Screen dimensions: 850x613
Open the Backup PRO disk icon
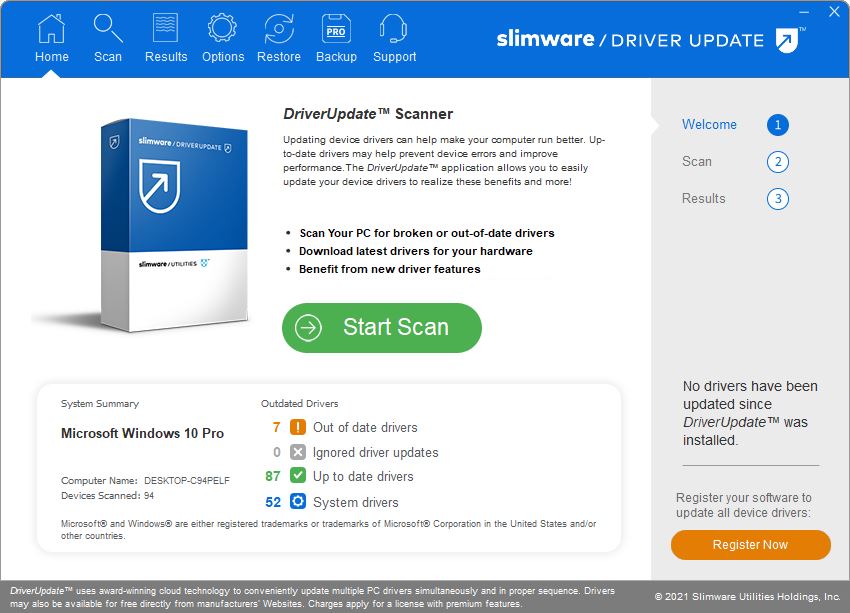pos(336,28)
